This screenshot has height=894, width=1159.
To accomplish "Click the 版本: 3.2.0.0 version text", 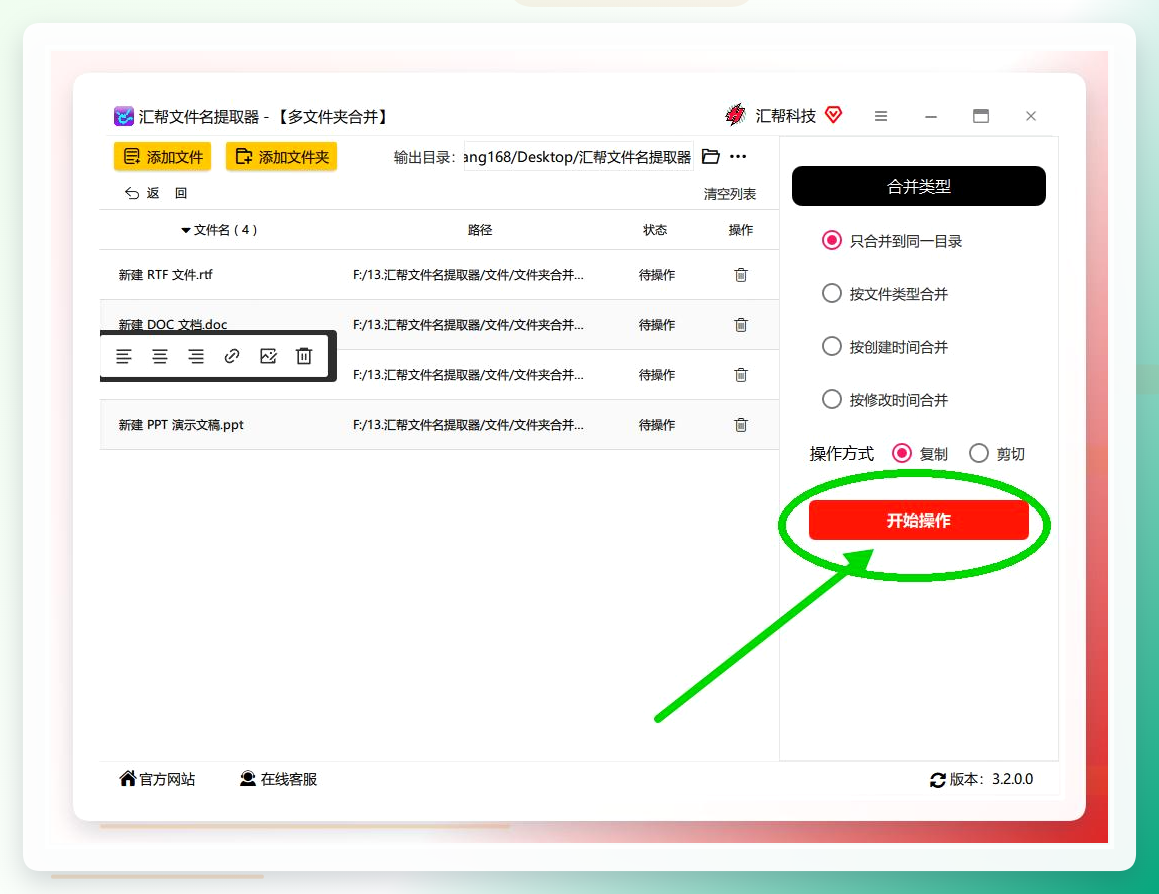I will [x=991, y=779].
